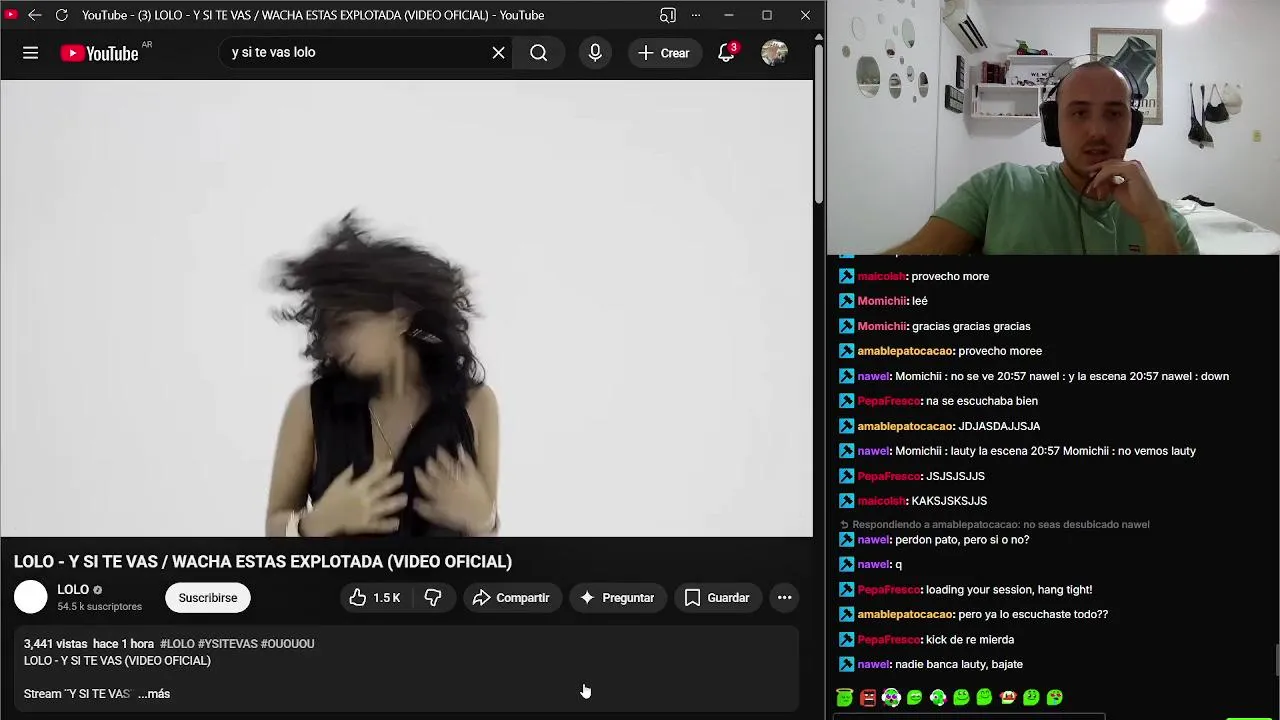
Task: Open Preguntar AI assistant
Action: [617, 598]
